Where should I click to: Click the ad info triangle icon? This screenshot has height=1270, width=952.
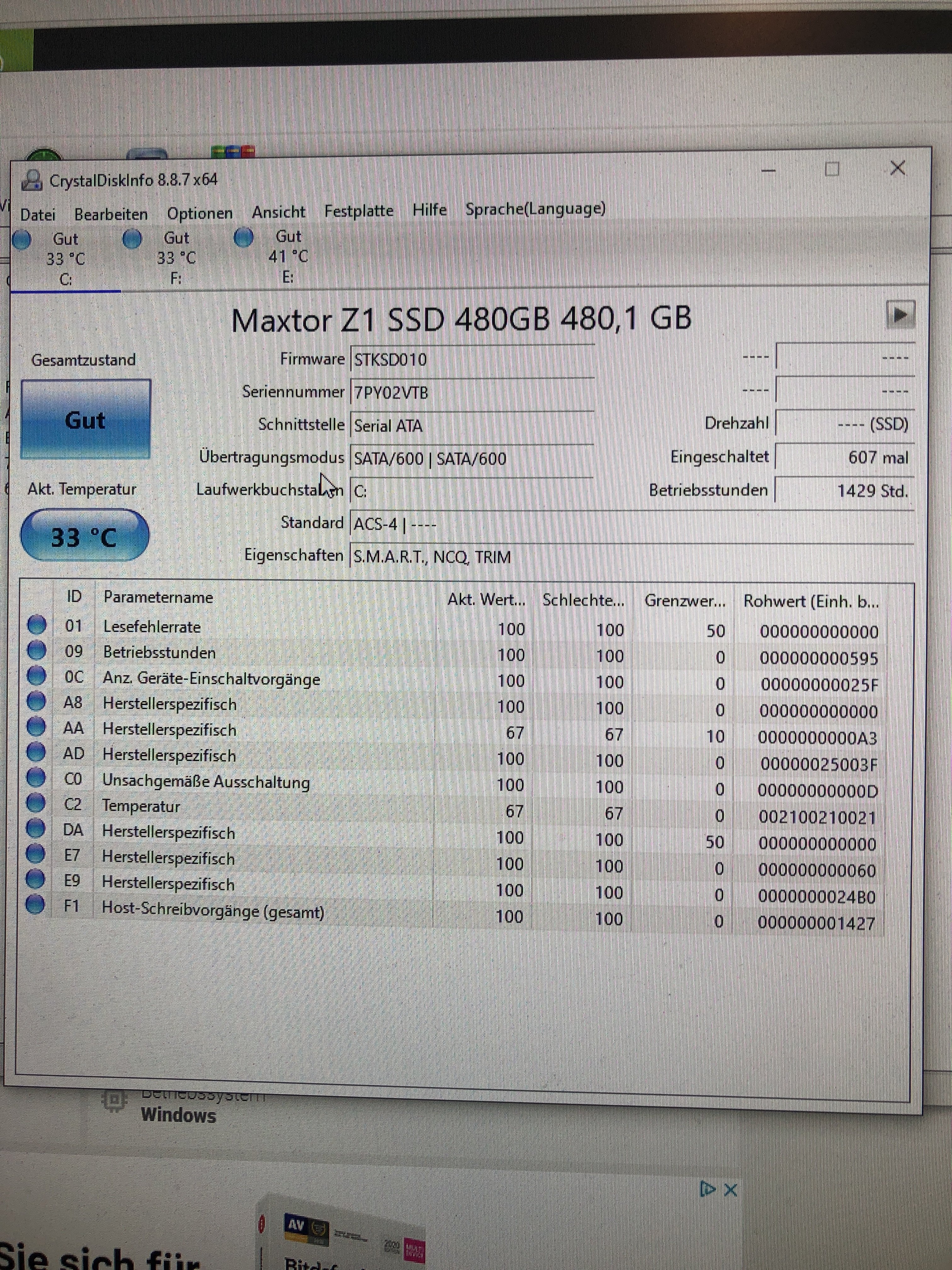707,1189
